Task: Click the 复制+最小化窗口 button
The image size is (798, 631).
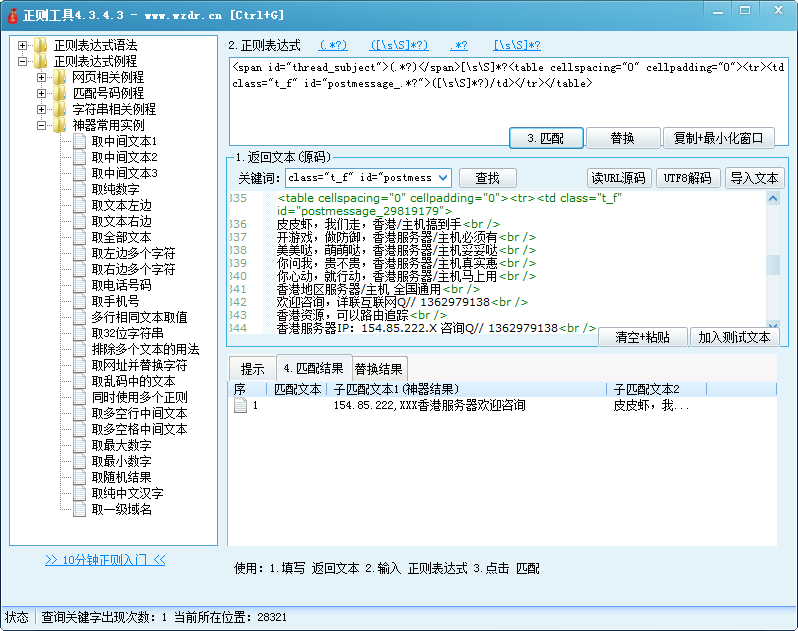Action: click(x=719, y=138)
